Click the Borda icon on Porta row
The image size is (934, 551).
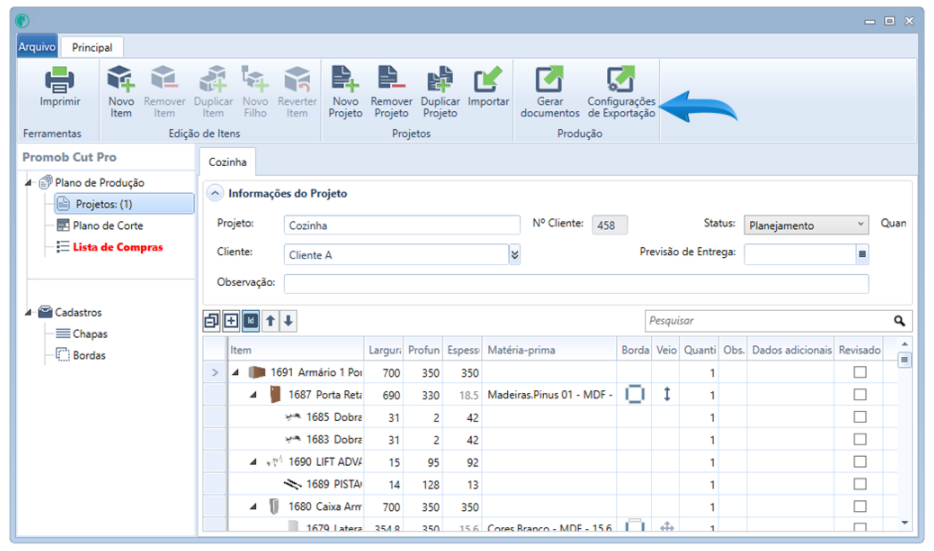(635, 394)
